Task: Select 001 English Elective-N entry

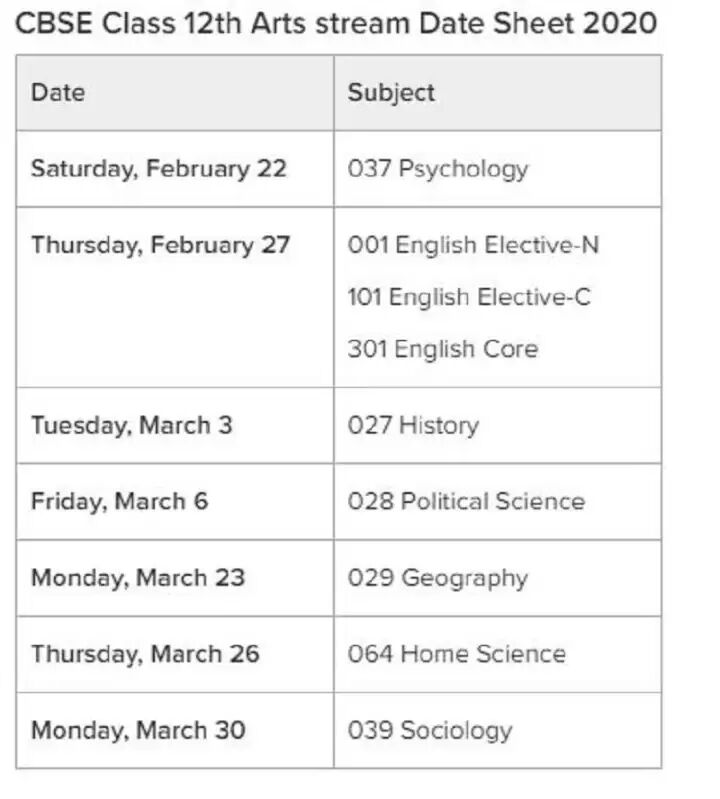Action: 473,245
